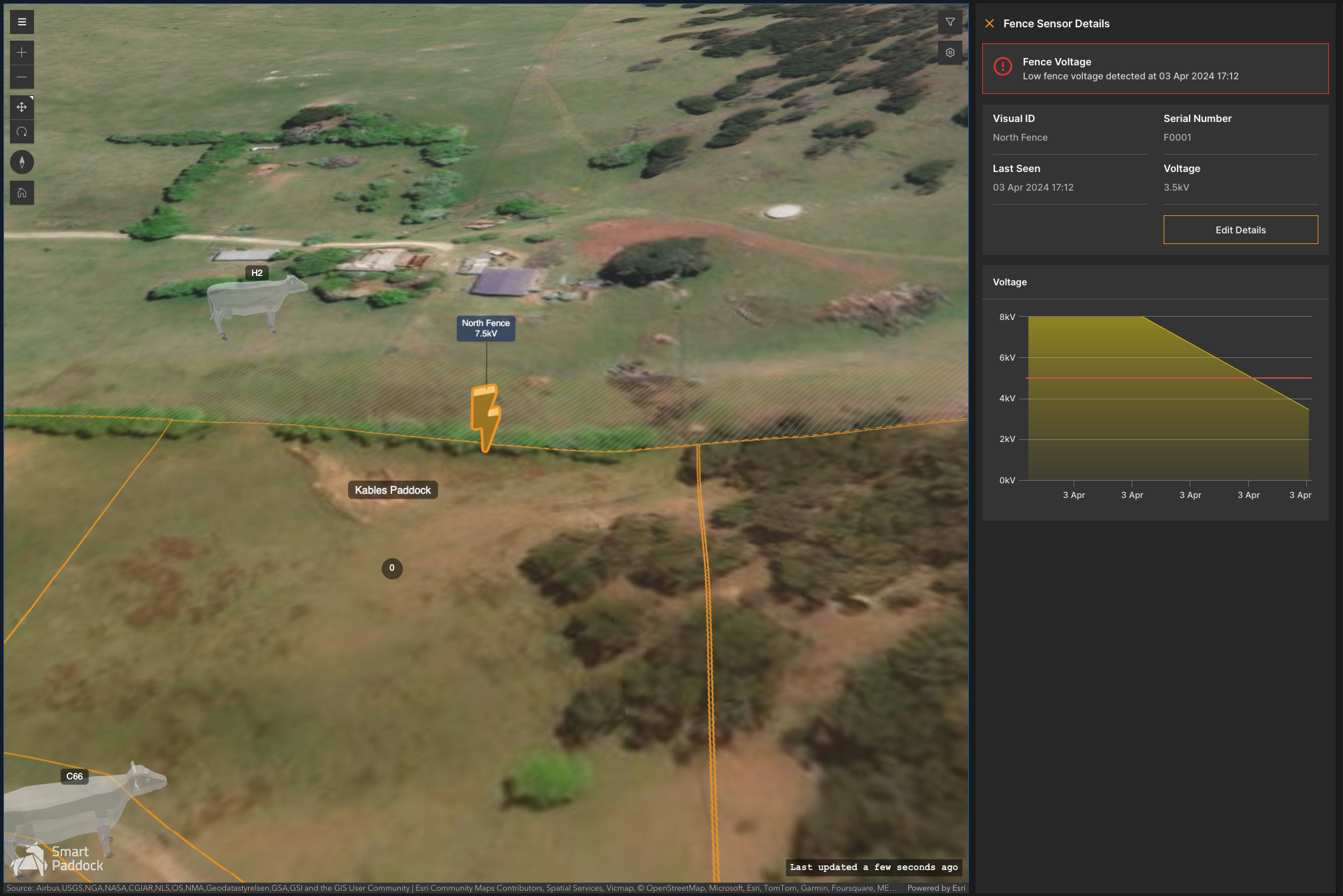Select the low fence voltage alert

(1155, 69)
